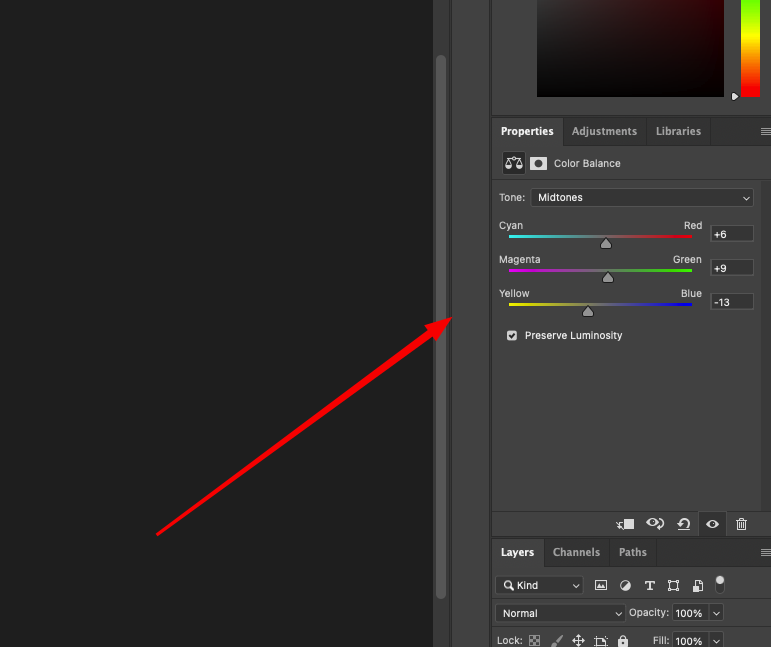This screenshot has height=647, width=771.
Task: Toggle adjustment layer visibility eye
Action: coord(712,525)
